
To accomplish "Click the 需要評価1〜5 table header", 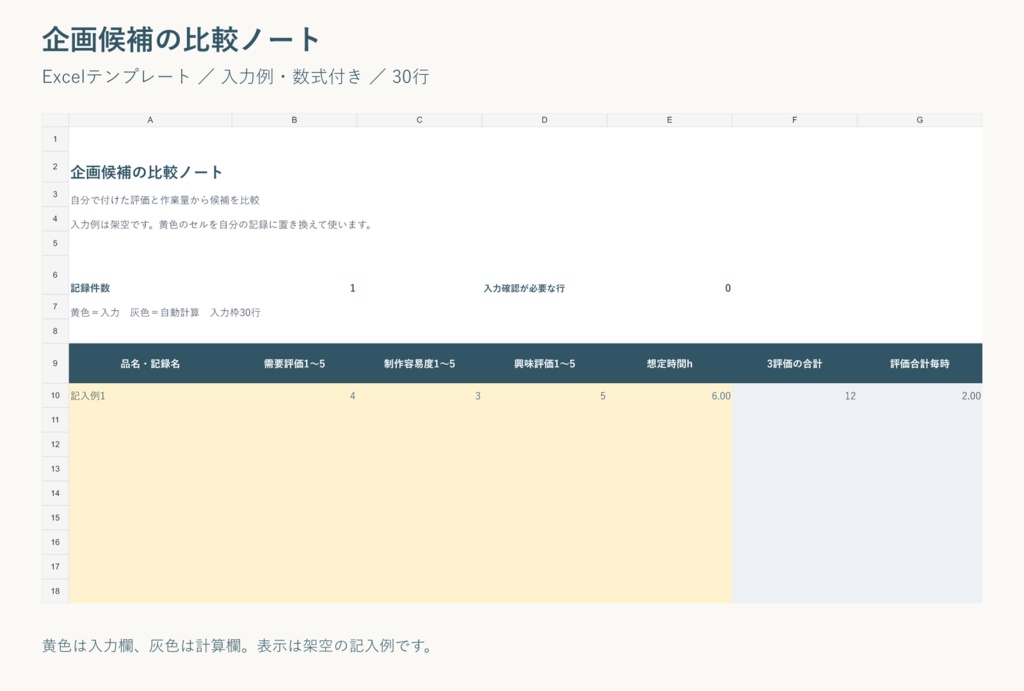I will tap(295, 364).
